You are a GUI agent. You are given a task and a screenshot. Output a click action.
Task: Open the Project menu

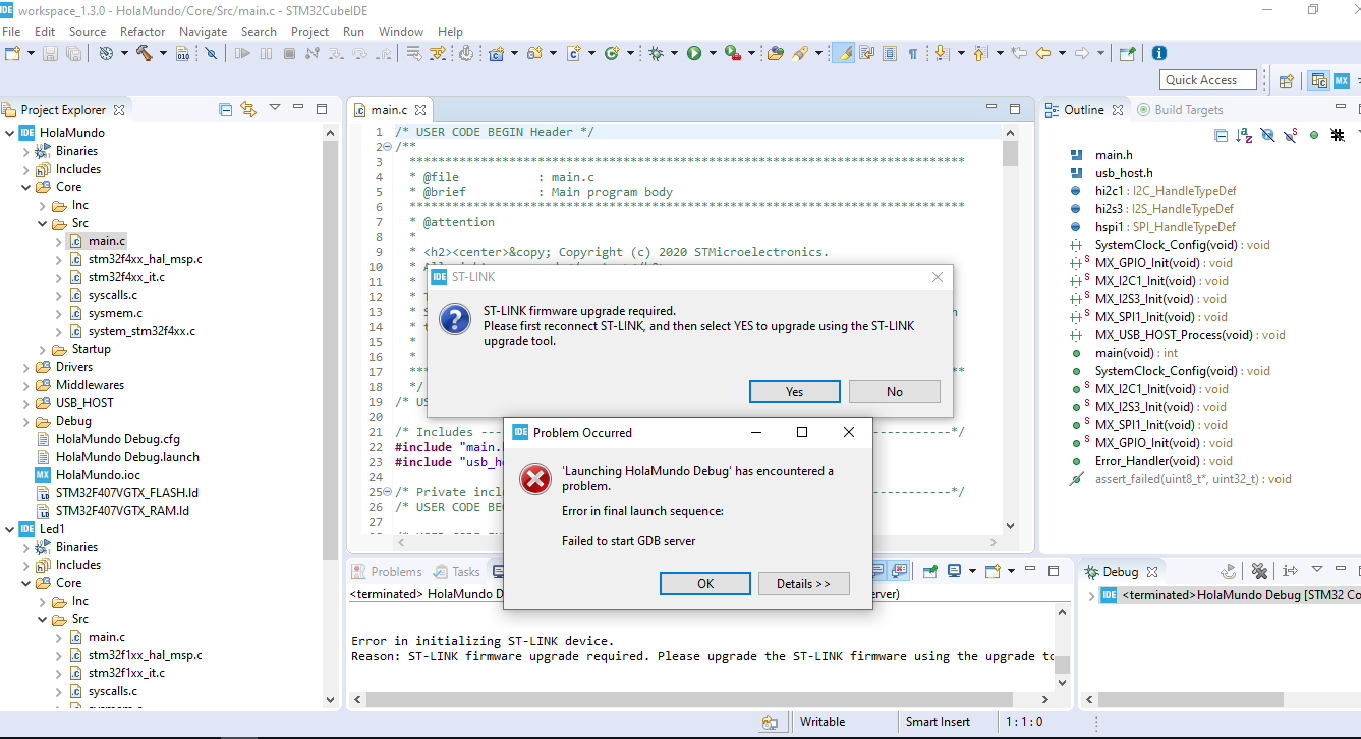coord(310,31)
